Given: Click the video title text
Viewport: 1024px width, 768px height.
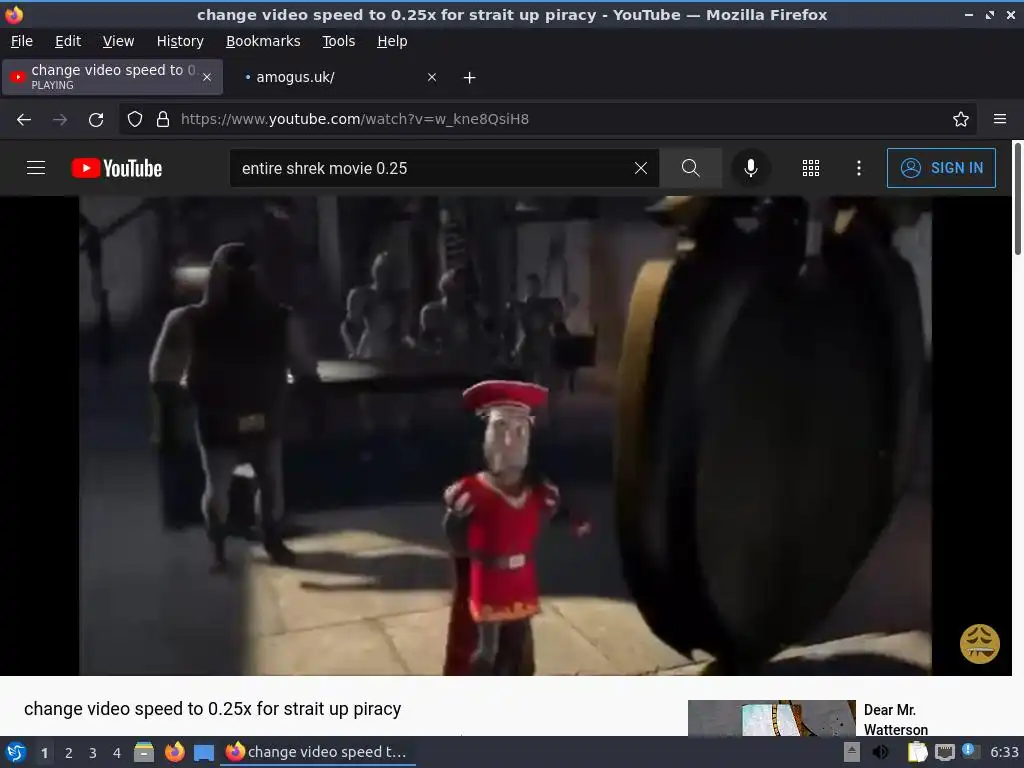Looking at the screenshot, I should pyautogui.click(x=212, y=709).
